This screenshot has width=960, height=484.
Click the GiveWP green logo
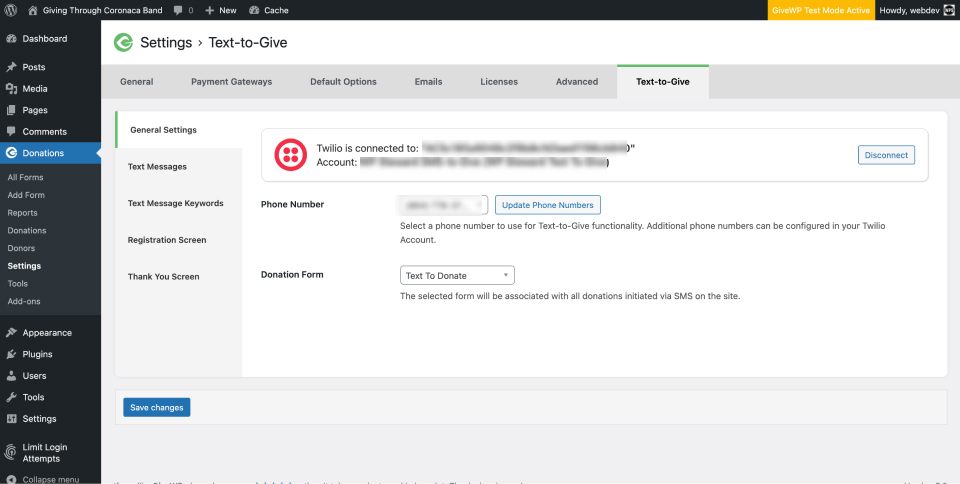click(123, 42)
